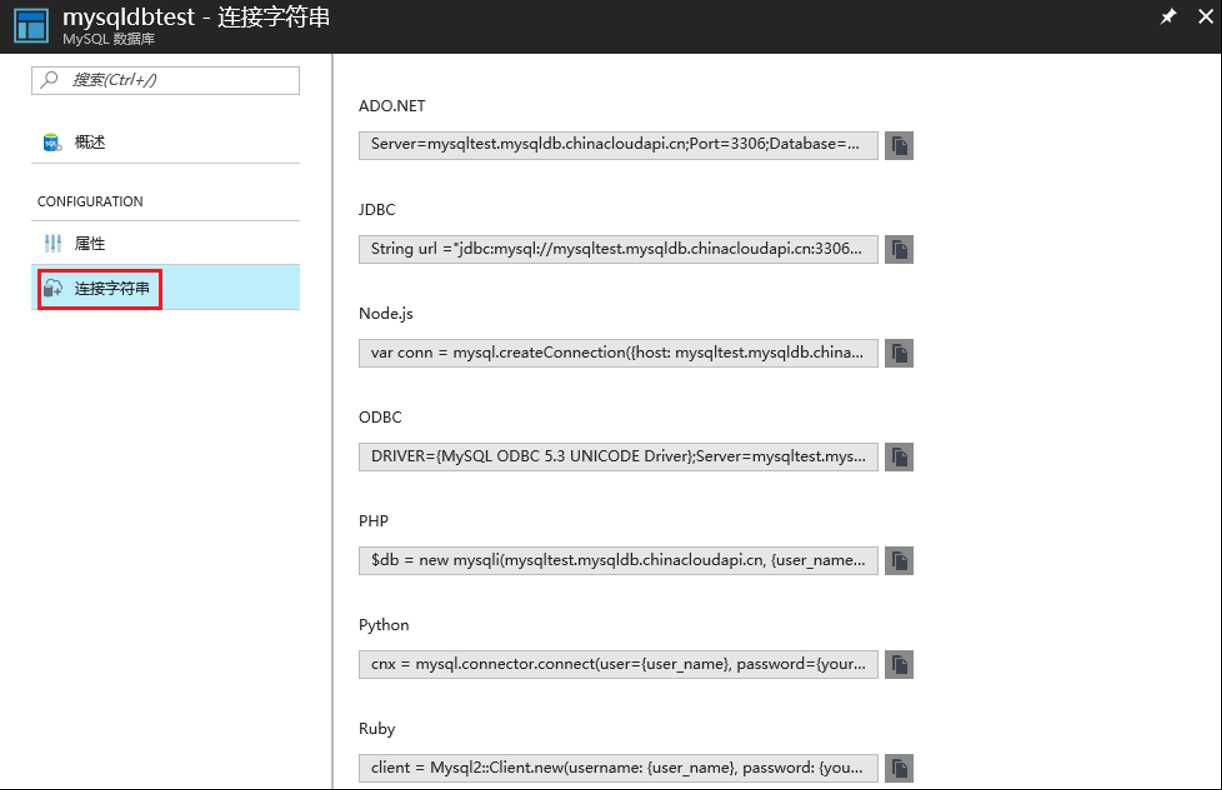Screen dimensions: 1222x790
Task: Select the ADO.NET connection string field
Action: click(x=619, y=145)
